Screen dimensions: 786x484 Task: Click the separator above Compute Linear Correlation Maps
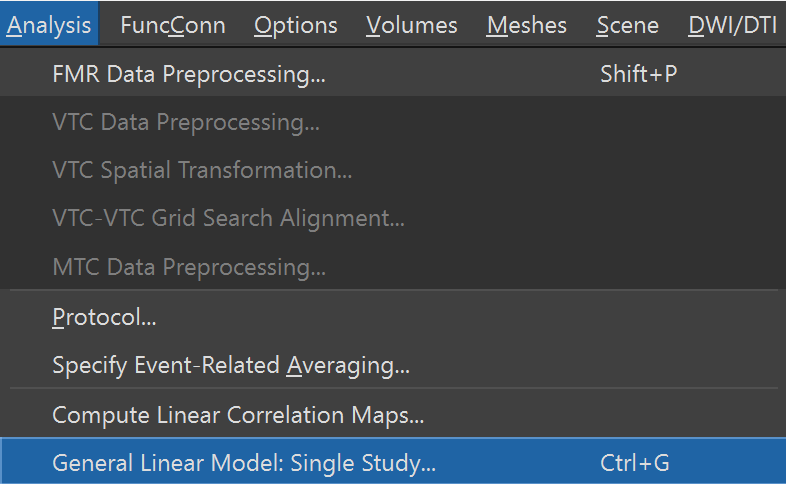pyautogui.click(x=394, y=388)
